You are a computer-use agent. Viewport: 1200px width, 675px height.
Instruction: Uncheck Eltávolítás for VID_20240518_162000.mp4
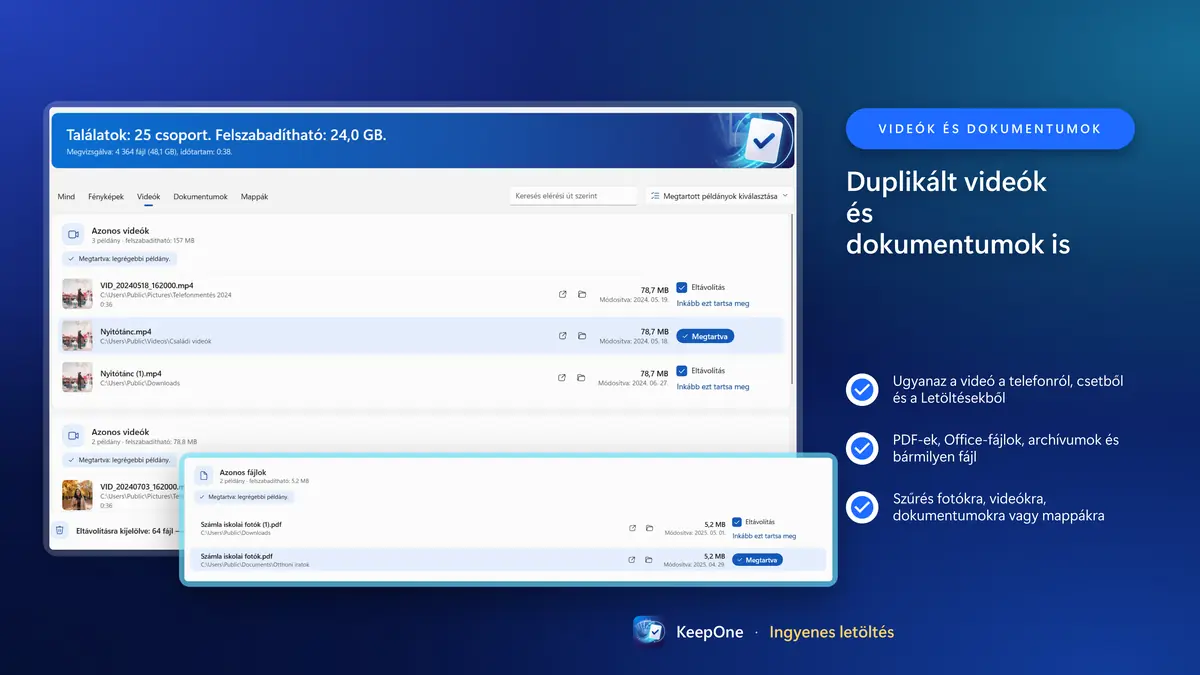[682, 287]
